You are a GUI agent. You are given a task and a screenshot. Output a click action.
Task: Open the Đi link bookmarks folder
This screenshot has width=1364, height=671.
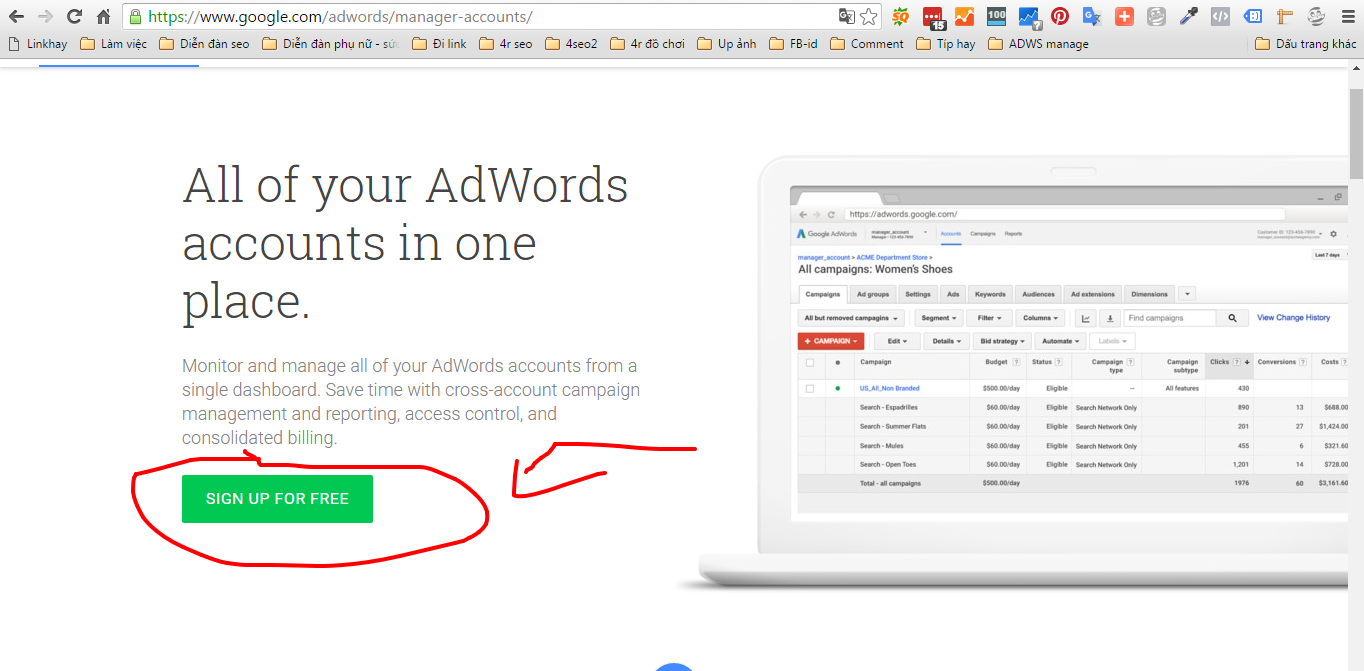pos(438,44)
